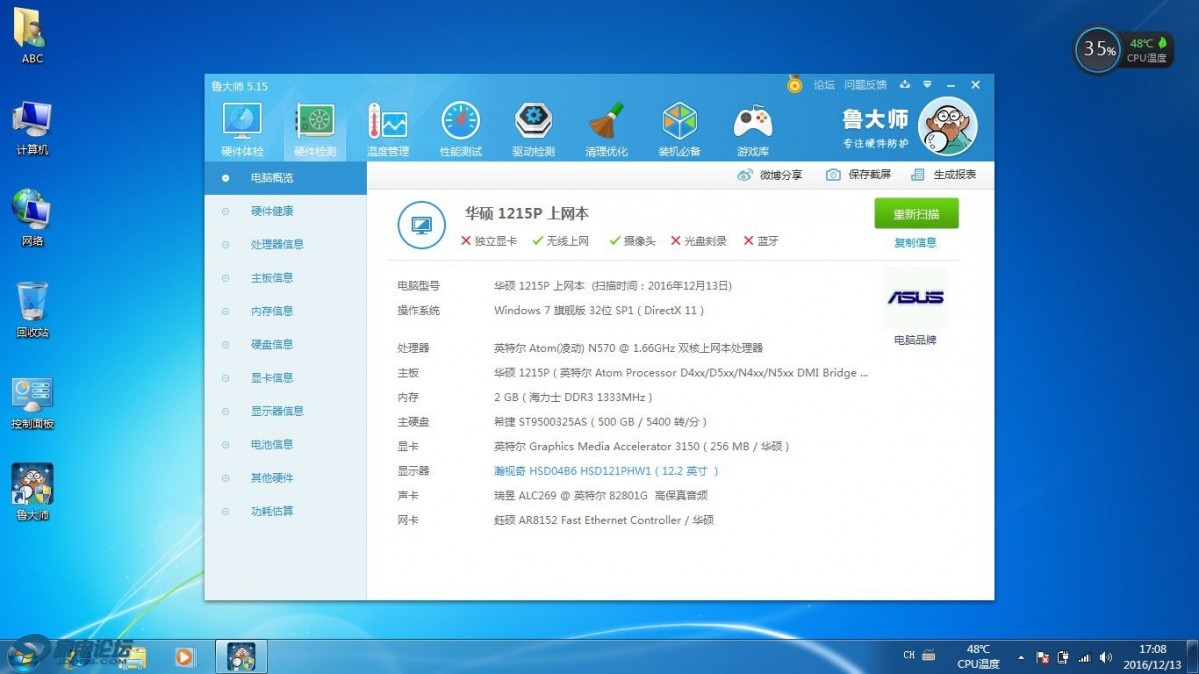Click the skin/upload icon next to 问题反馈
This screenshot has width=1199, height=674.
(905, 85)
